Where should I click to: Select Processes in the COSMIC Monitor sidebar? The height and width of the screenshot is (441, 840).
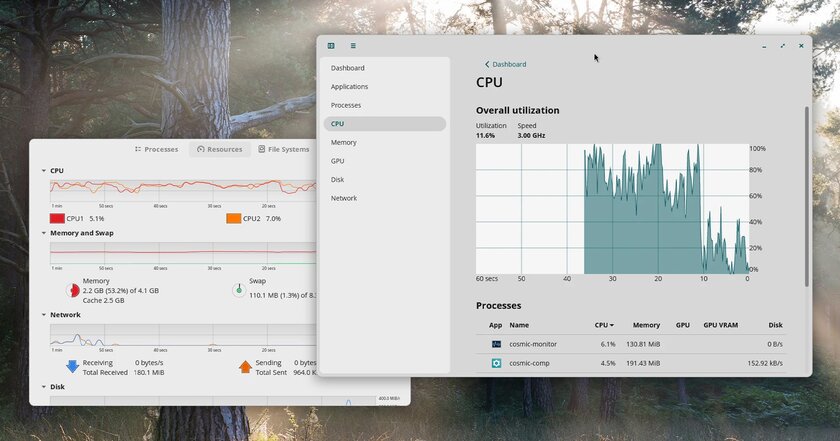pos(385,106)
